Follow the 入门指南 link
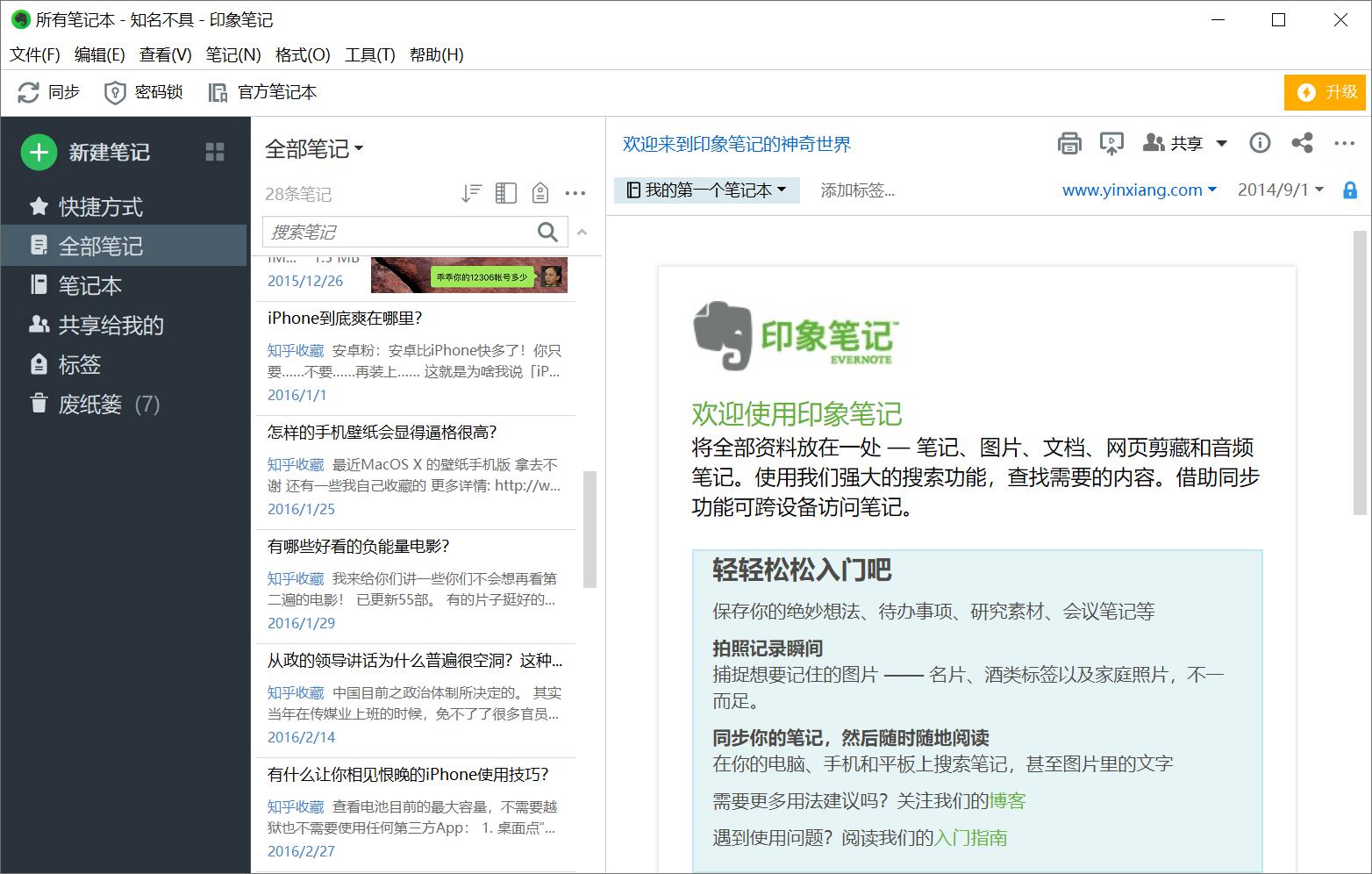This screenshot has height=874, width=1372. tap(970, 837)
